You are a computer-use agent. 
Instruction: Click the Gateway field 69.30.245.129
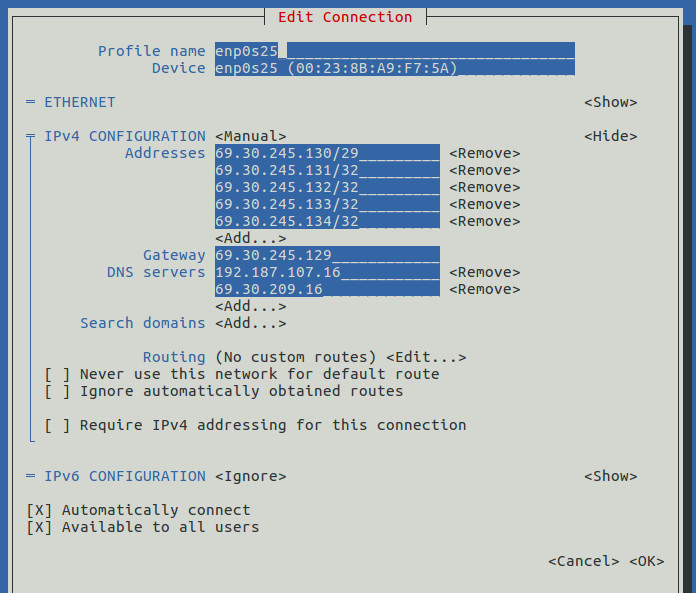point(327,255)
